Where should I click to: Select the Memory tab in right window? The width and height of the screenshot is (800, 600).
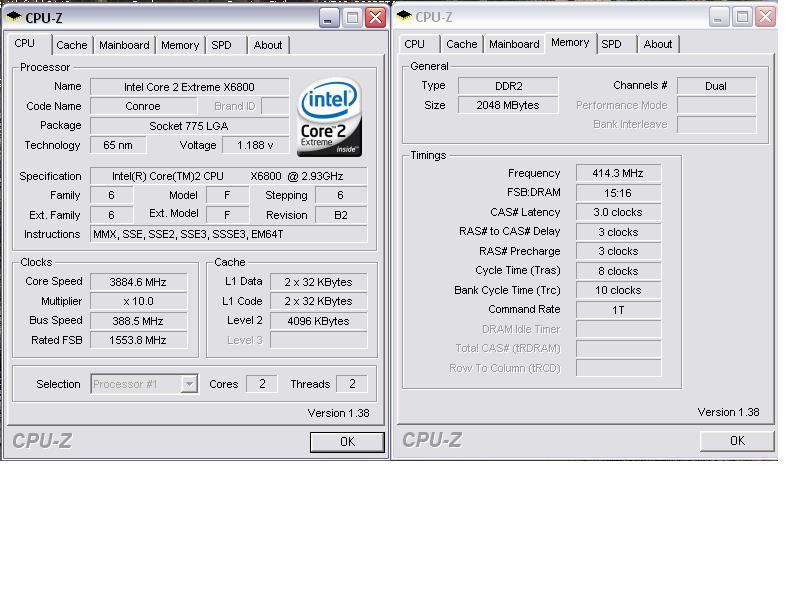click(570, 43)
